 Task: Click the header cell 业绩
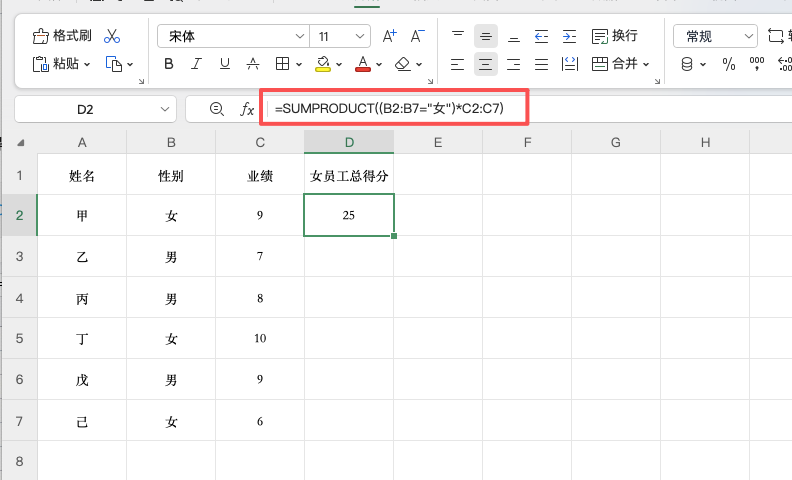(260, 175)
